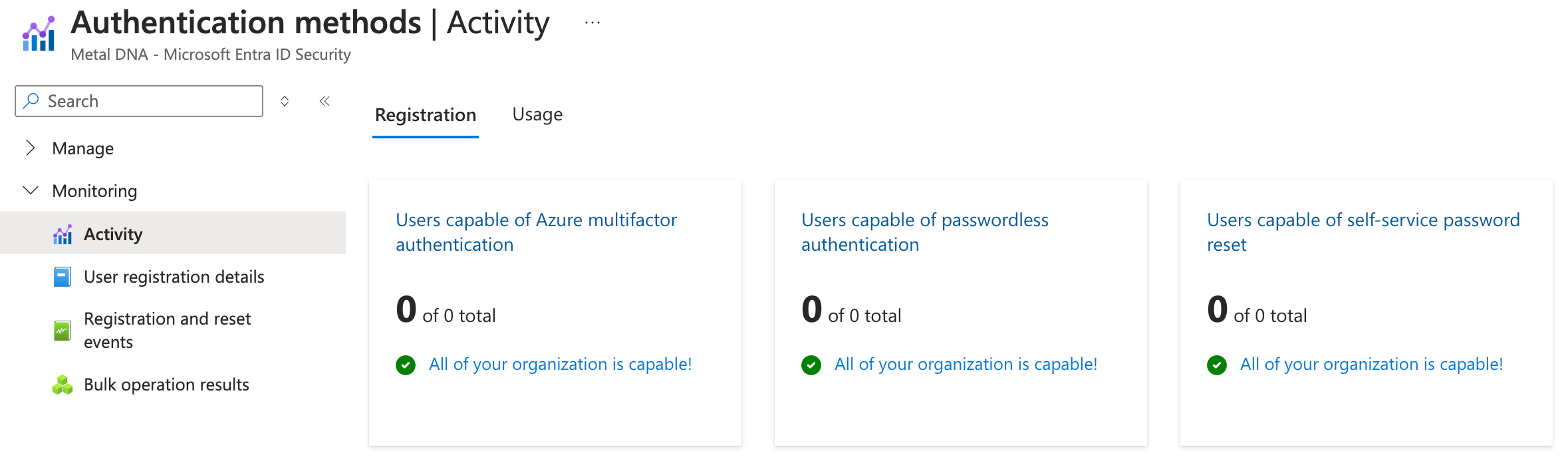
Task: Open Registration and reset events
Action: (167, 331)
